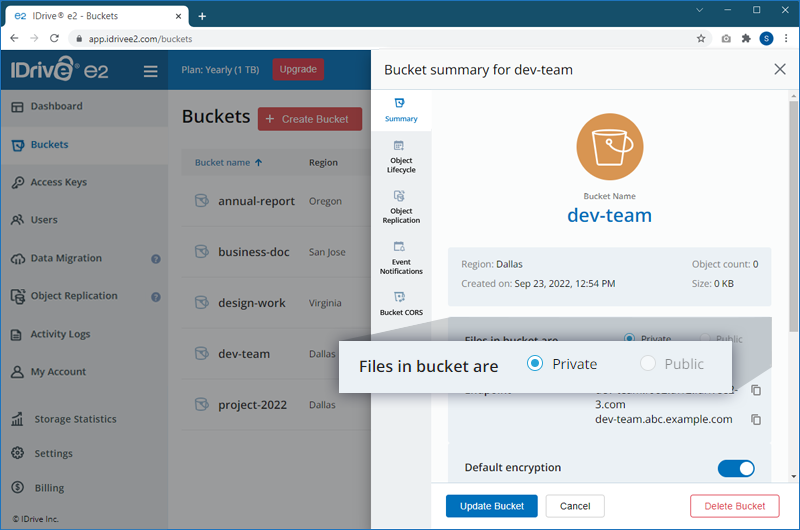
Task: Open Chrome's three-dot menu
Action: click(785, 39)
